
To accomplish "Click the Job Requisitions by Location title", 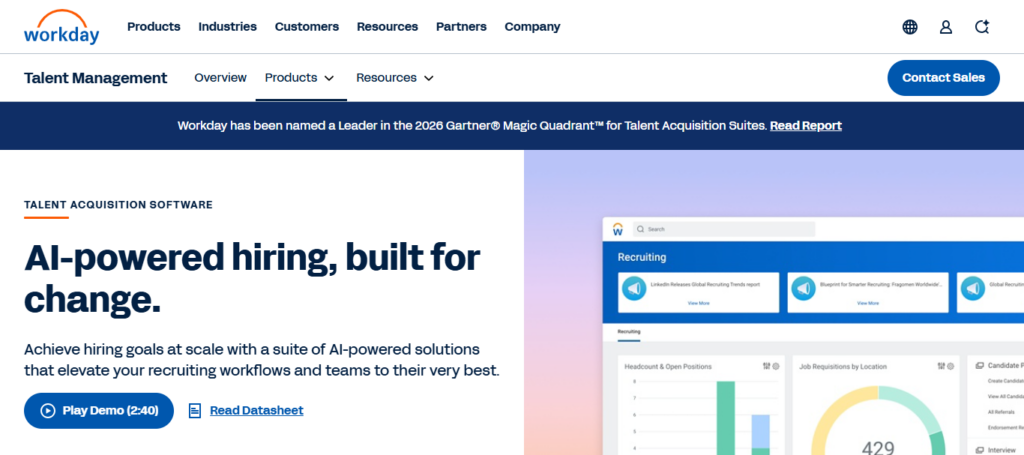I will (843, 367).
